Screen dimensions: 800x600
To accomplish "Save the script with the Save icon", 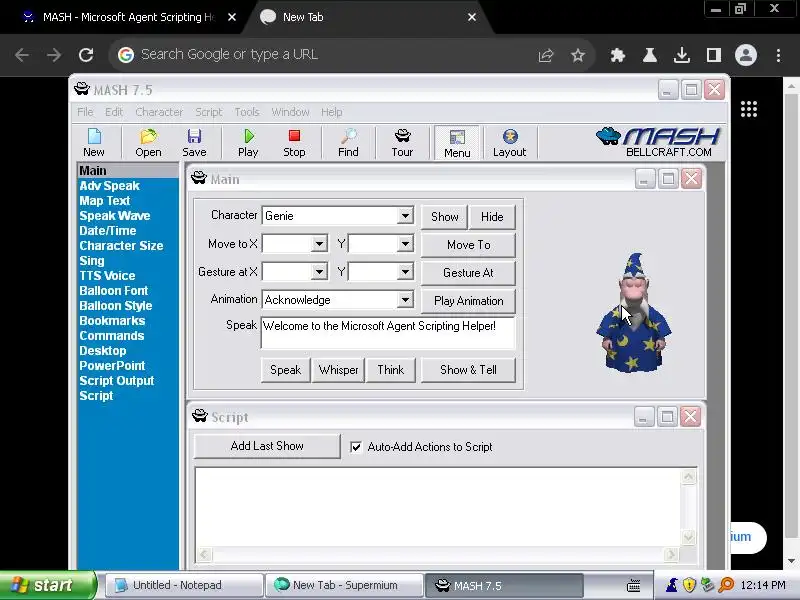I will point(194,143).
